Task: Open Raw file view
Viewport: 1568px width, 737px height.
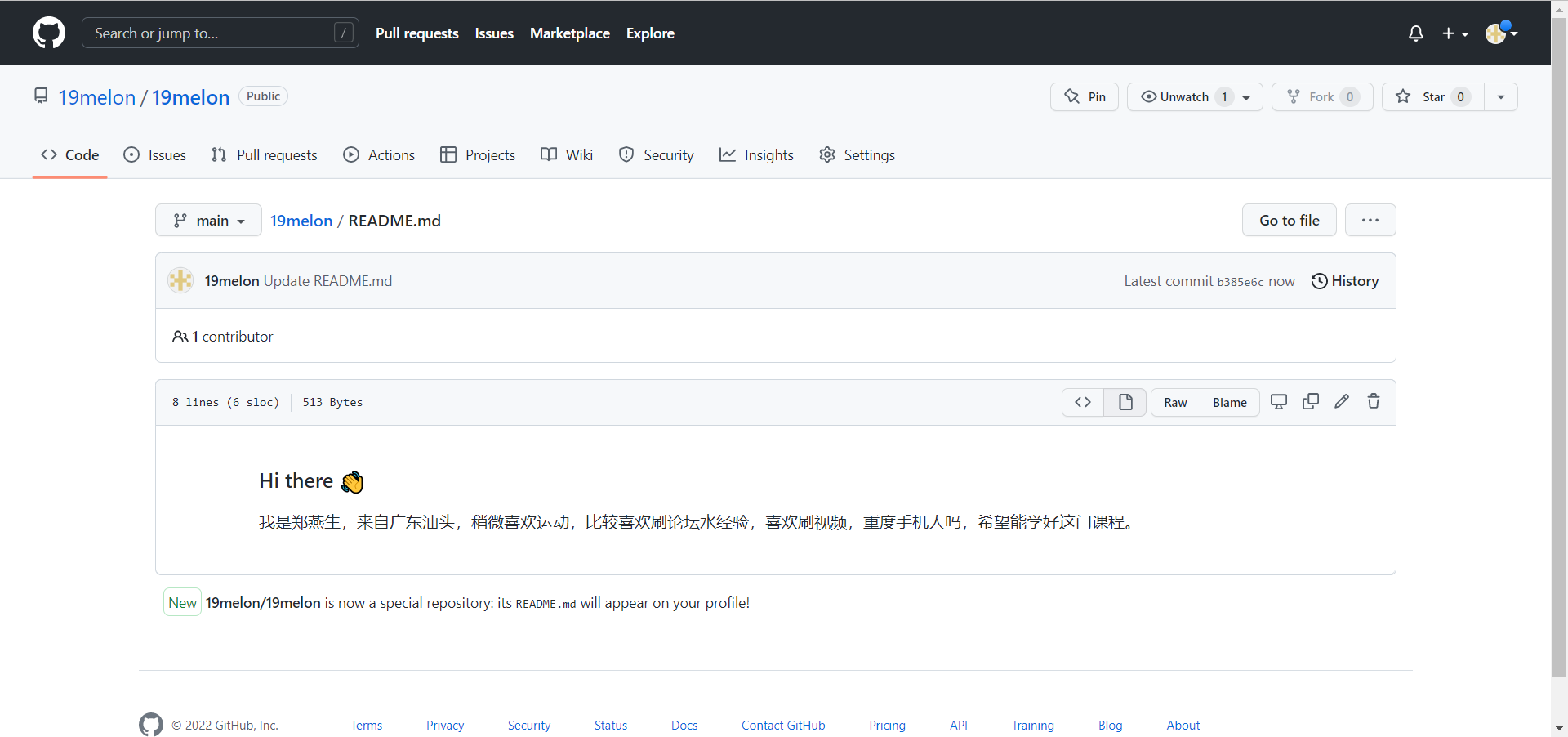Action: [x=1175, y=402]
